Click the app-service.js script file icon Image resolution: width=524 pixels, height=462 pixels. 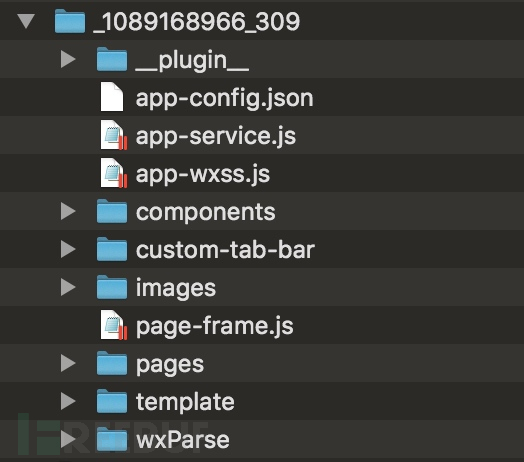[114, 135]
